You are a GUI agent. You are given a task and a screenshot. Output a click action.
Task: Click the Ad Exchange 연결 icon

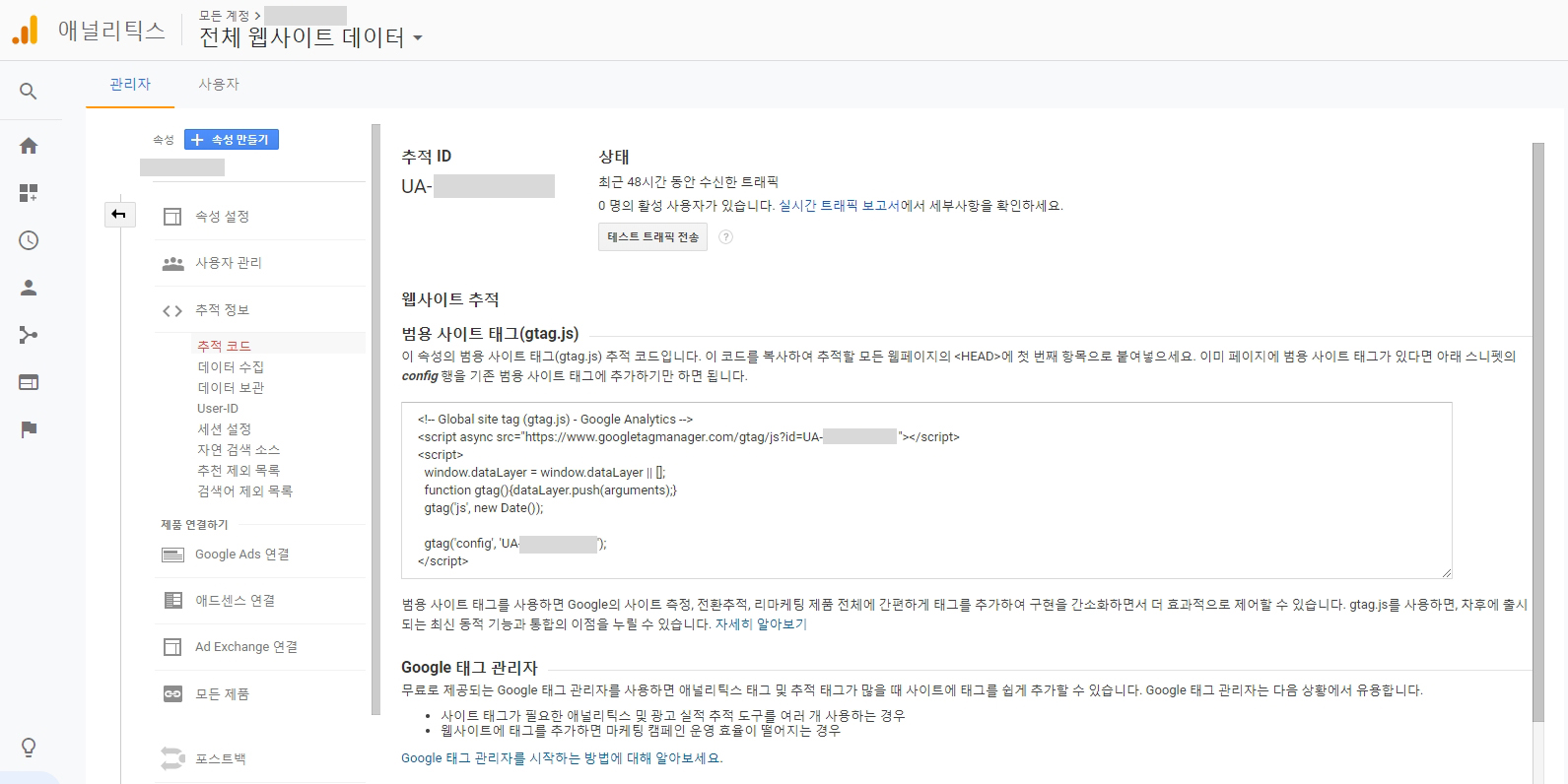(172, 647)
